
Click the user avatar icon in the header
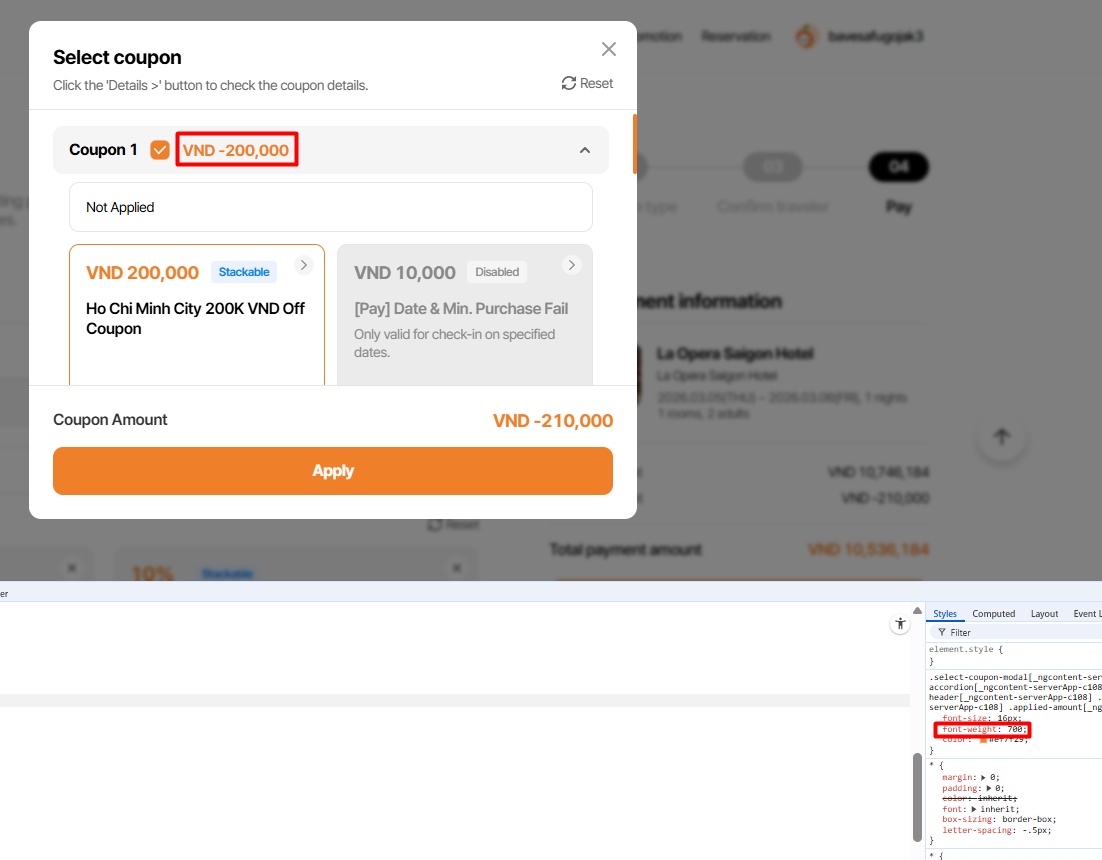807,36
